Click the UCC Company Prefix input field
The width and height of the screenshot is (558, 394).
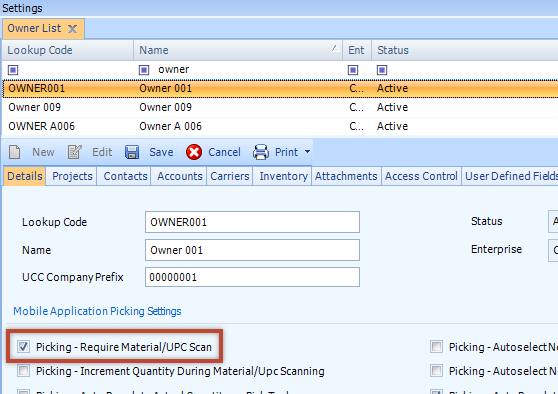[x=252, y=277]
